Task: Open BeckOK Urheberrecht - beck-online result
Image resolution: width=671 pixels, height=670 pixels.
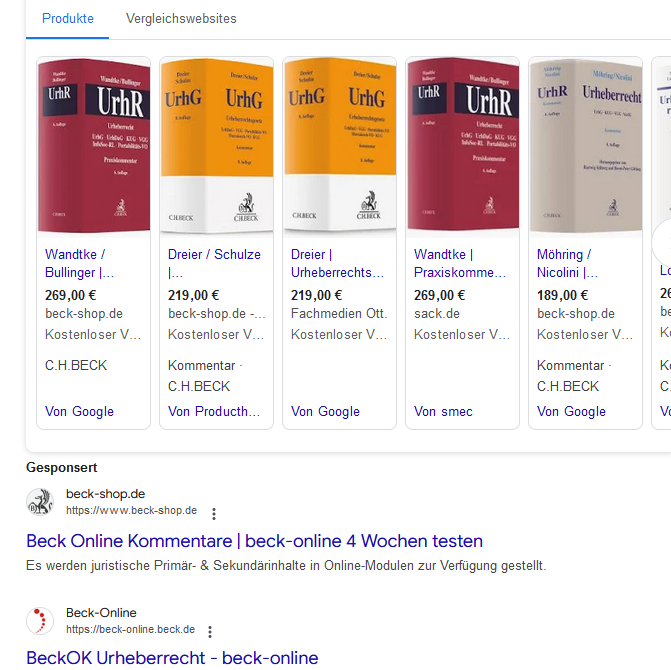Action: pos(172,657)
